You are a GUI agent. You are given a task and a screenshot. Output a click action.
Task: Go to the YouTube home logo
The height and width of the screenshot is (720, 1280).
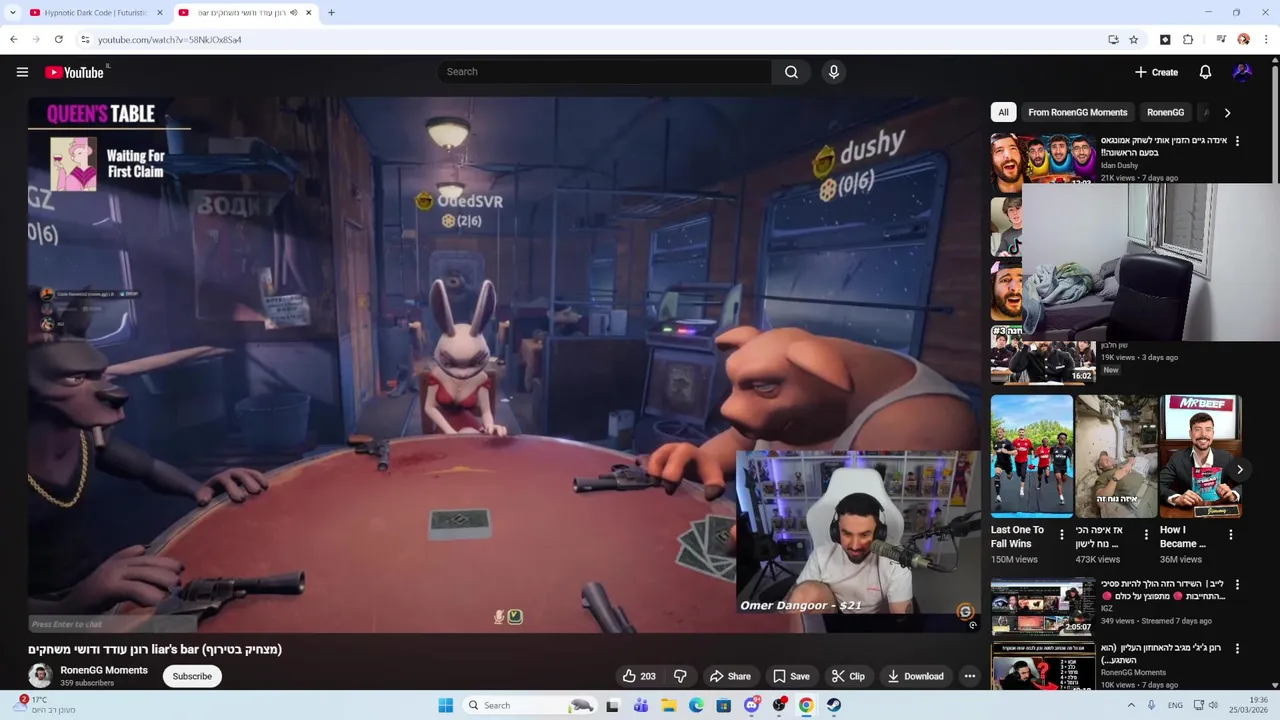point(75,72)
